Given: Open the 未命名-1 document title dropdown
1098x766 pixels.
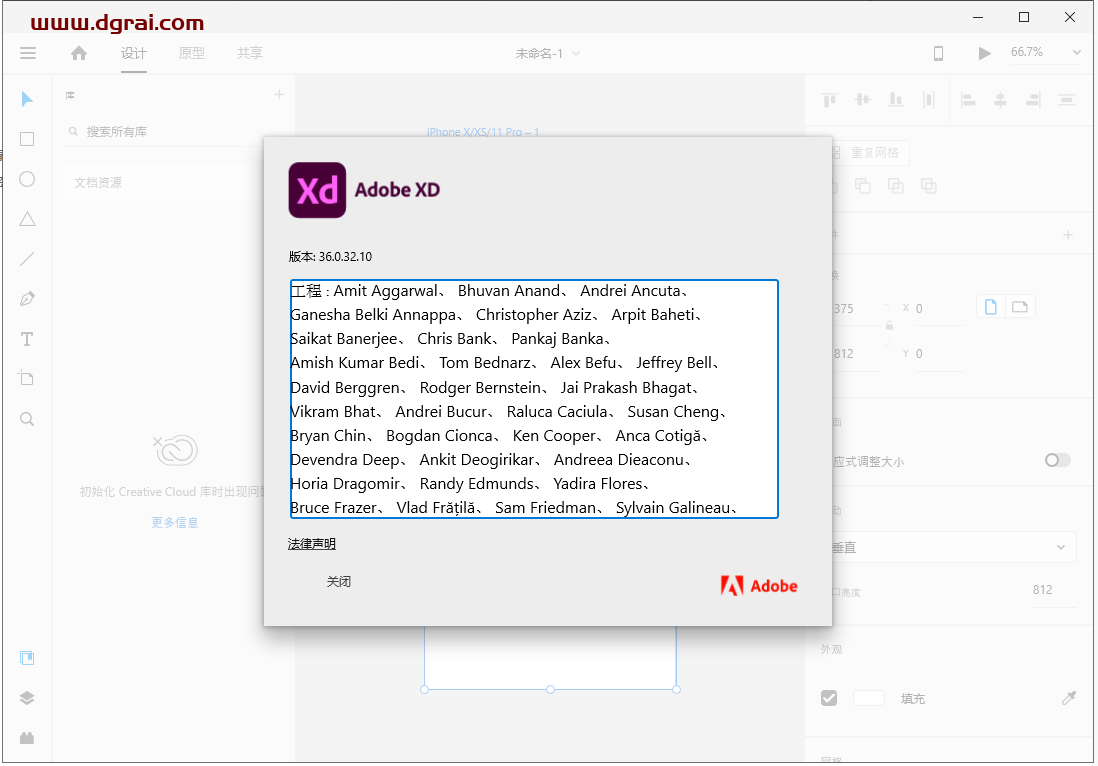Looking at the screenshot, I should click(x=548, y=53).
